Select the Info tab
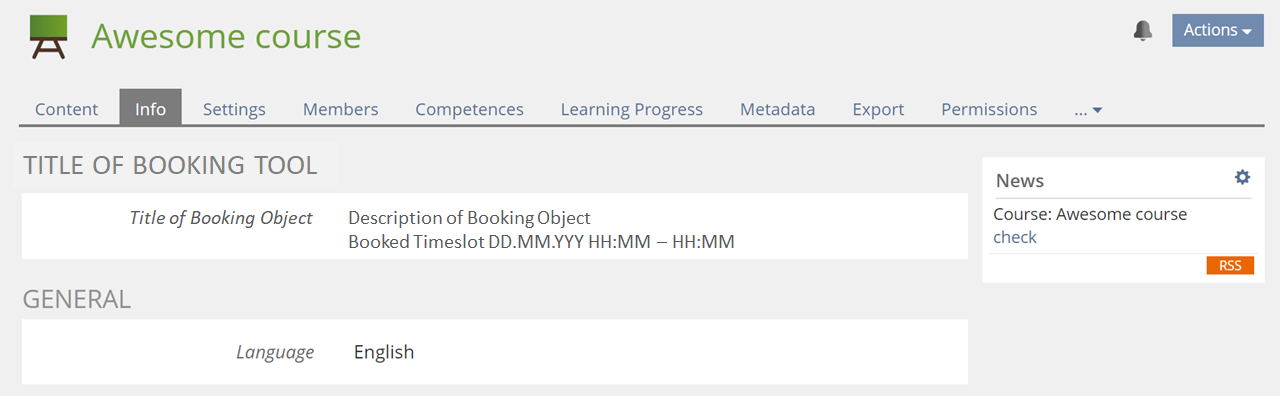The width and height of the screenshot is (1280, 396). click(x=150, y=109)
